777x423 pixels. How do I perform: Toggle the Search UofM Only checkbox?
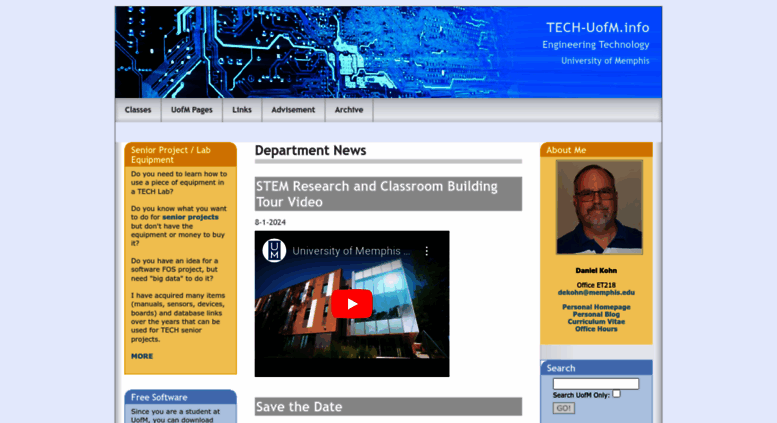tap(616, 394)
